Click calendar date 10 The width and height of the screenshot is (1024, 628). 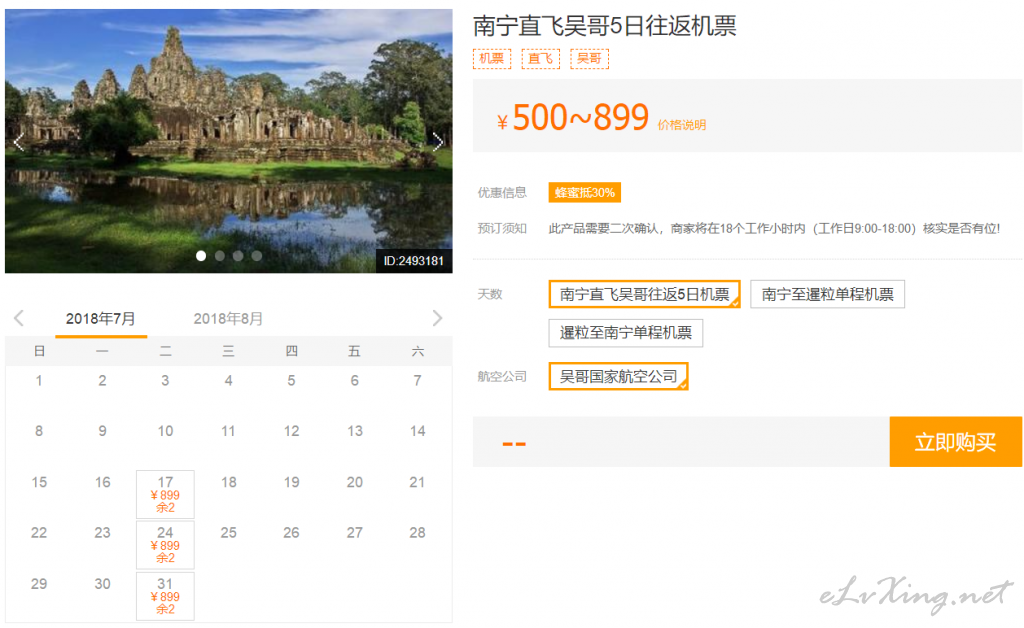coord(165,431)
